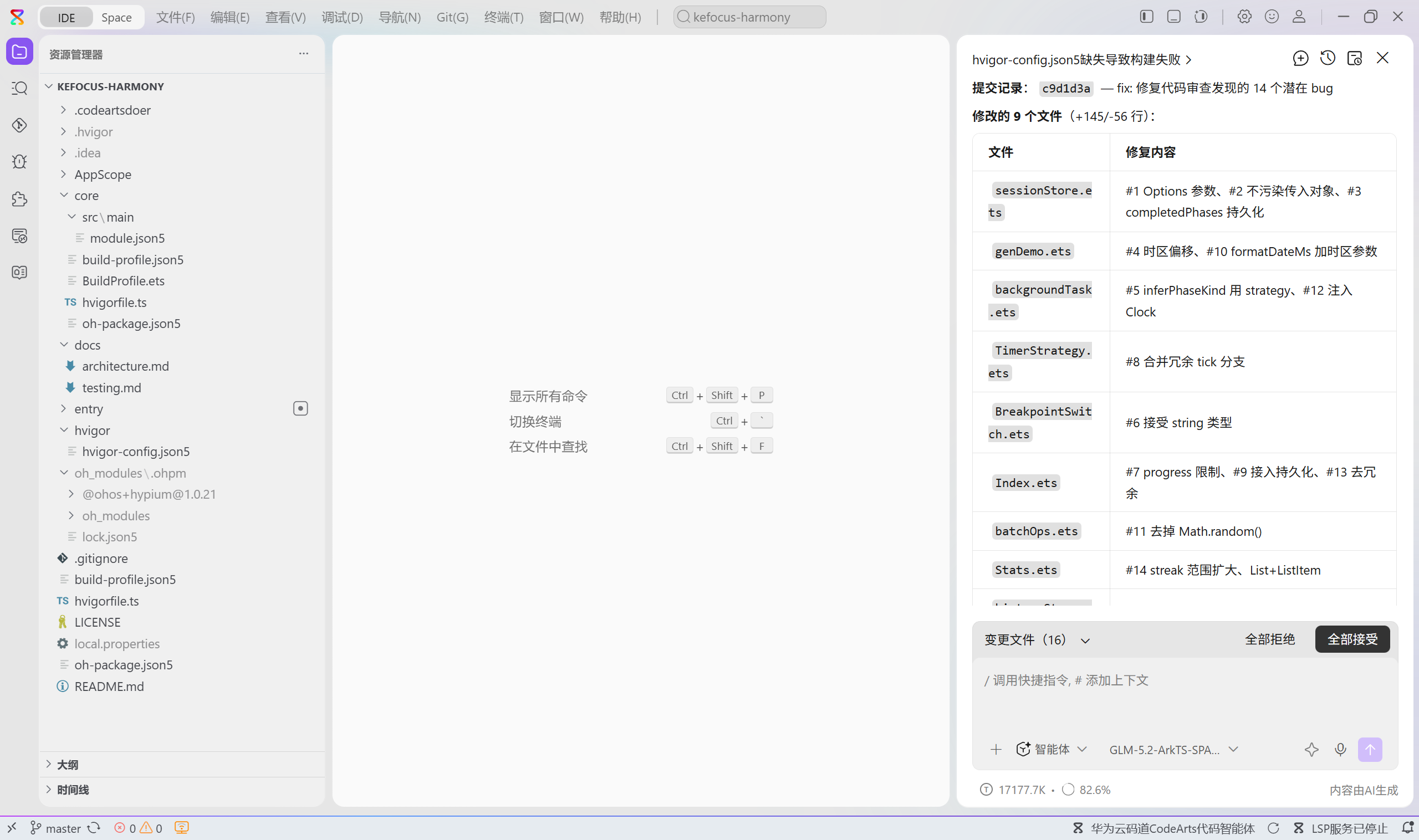Open BuildProfile.ets in core folder
1419x840 pixels.
(124, 281)
